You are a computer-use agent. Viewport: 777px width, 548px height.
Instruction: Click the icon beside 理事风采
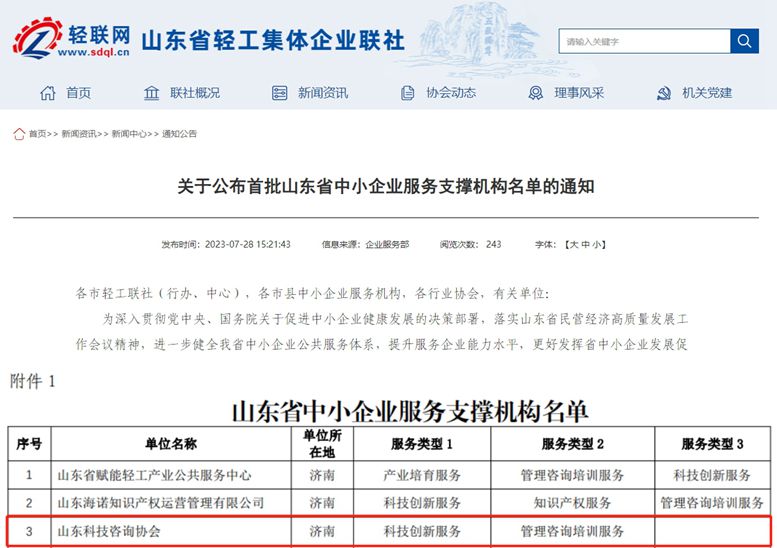[x=536, y=93]
